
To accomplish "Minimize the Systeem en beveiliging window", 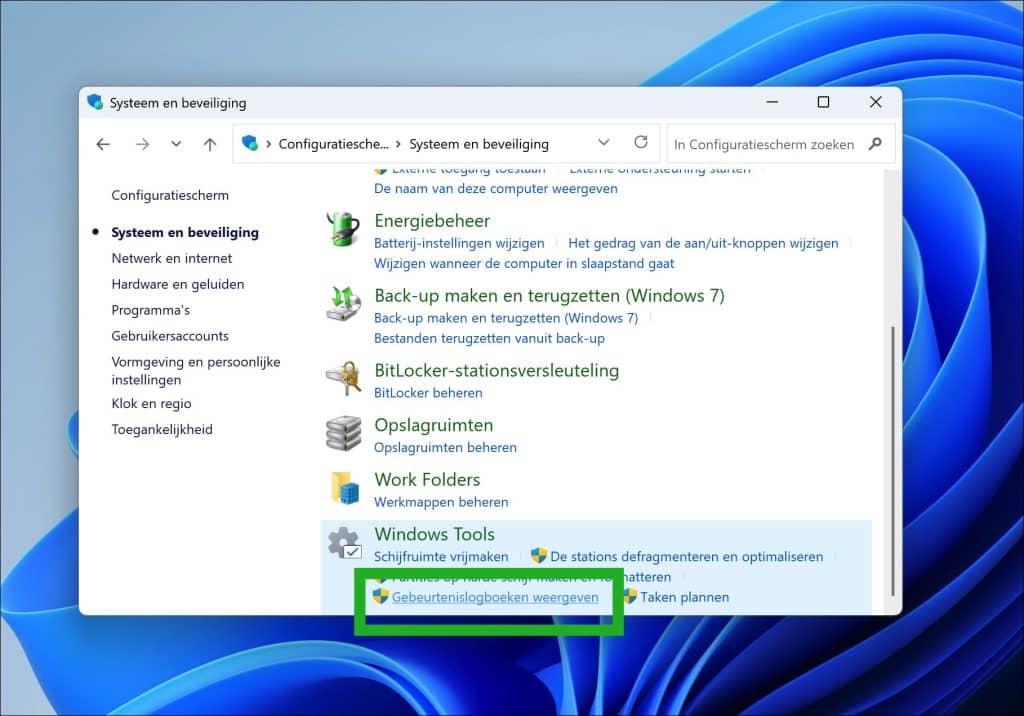I will point(772,103).
